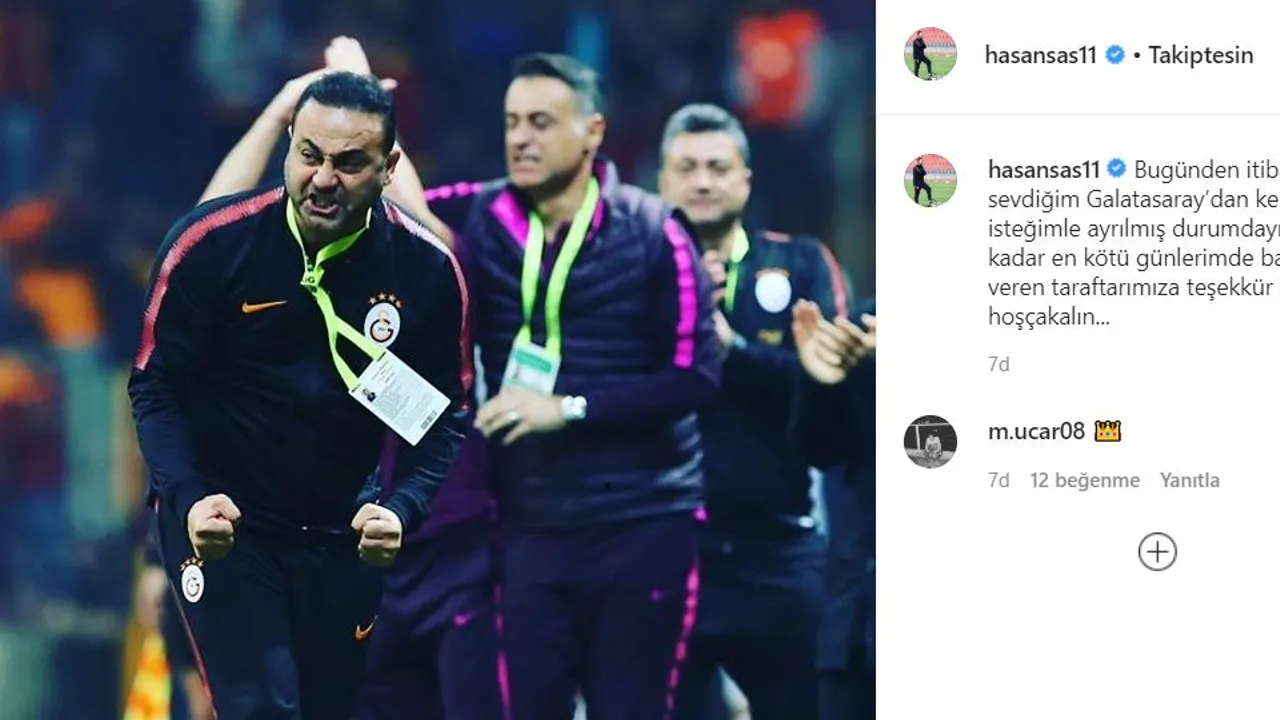
Task: Open the hasansas11 avatar in the post header
Action: (930, 54)
